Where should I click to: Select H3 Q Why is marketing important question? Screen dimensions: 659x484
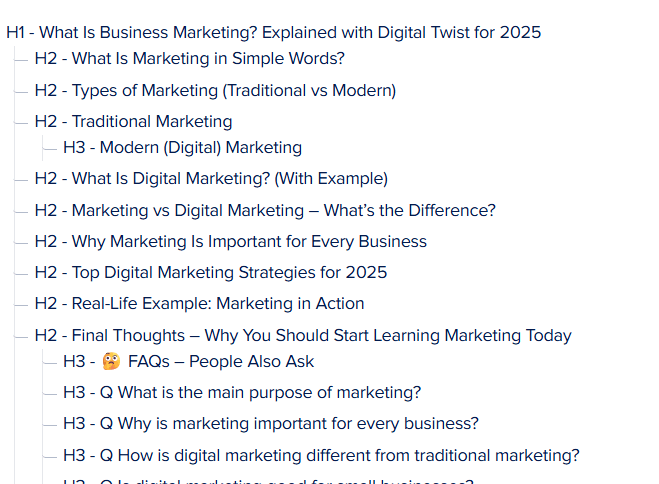point(271,424)
